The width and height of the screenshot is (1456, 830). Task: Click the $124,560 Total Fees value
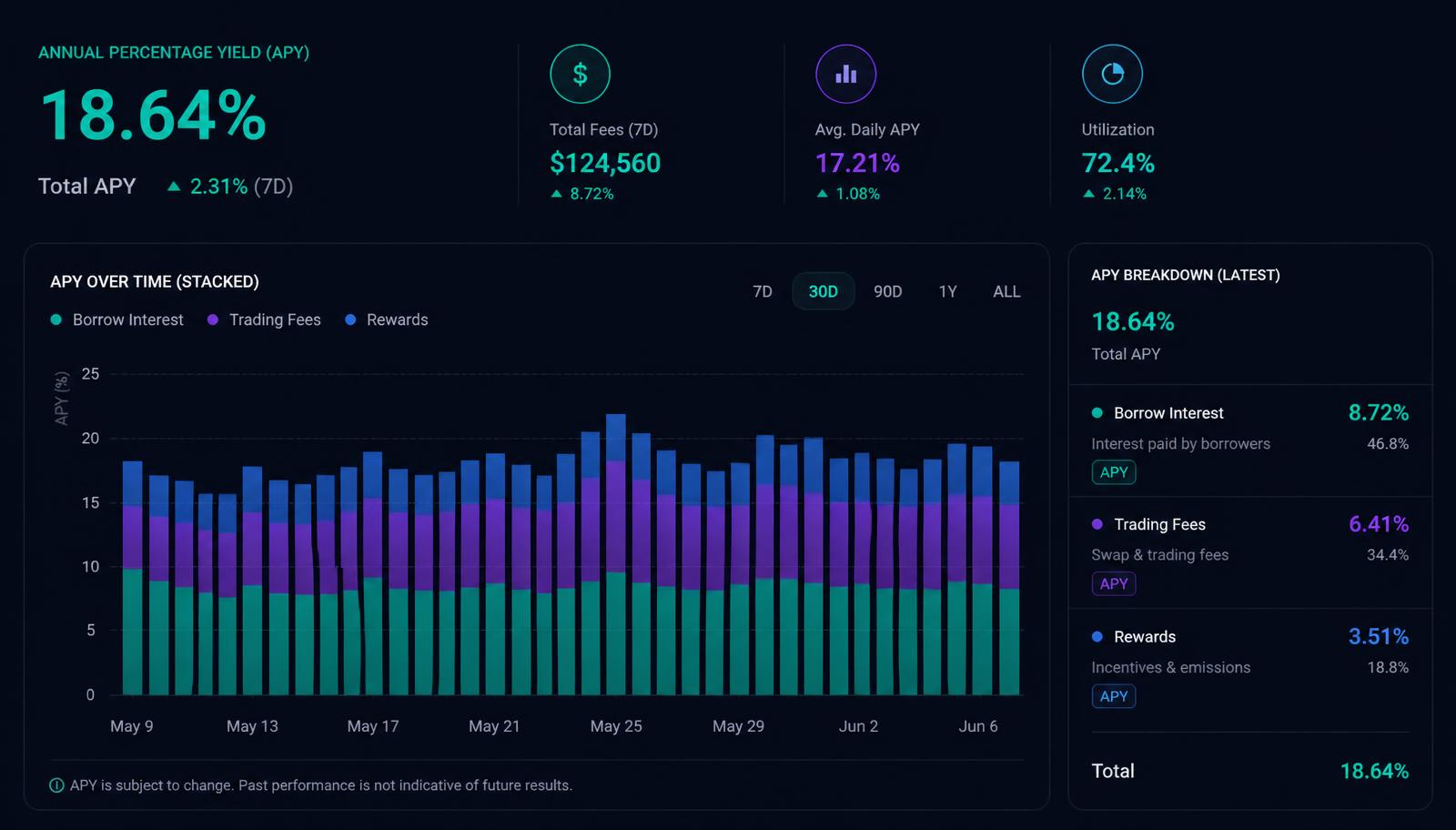[605, 163]
